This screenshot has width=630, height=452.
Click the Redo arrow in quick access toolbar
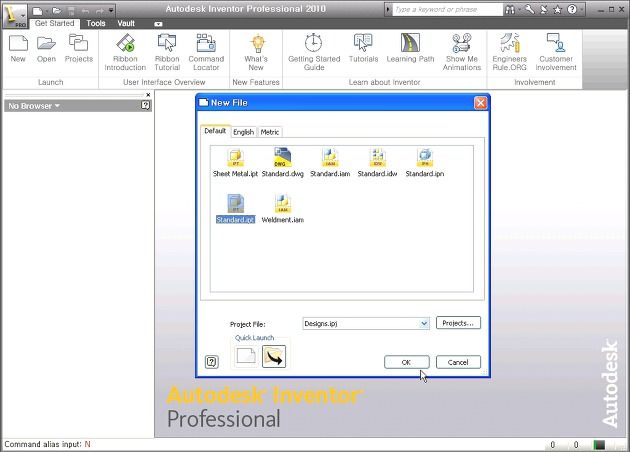pyautogui.click(x=99, y=11)
